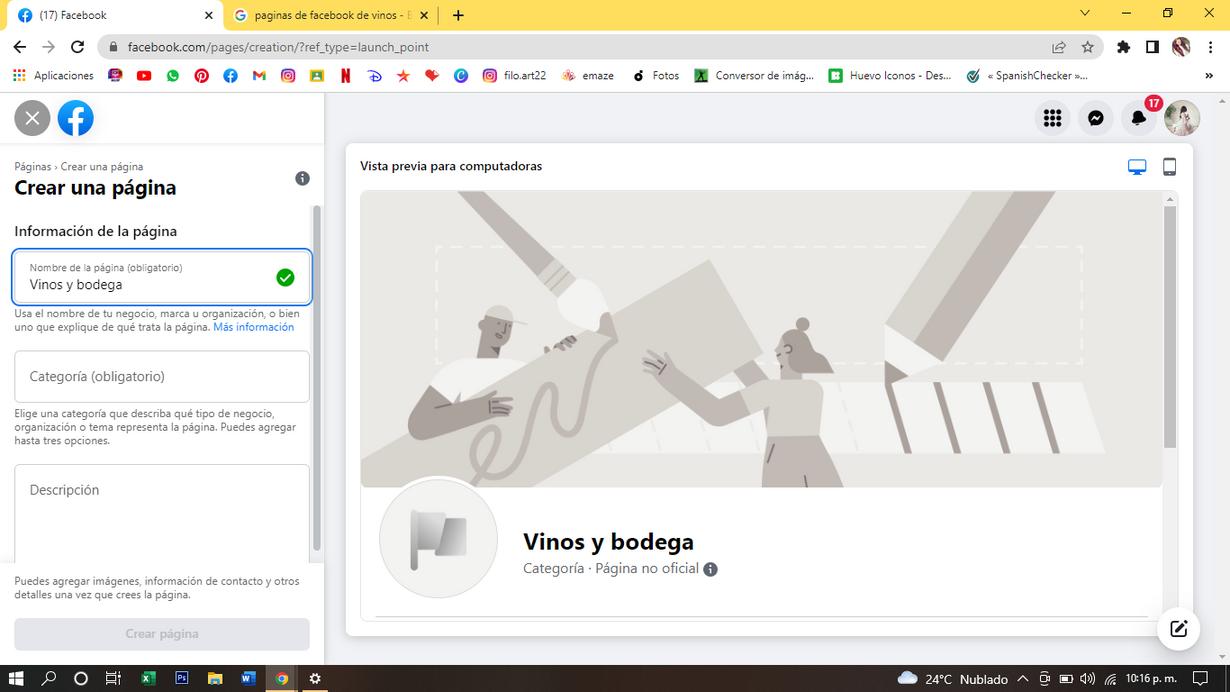Open the notifications bell with 17 badge
The height and width of the screenshot is (692, 1230).
pyautogui.click(x=1139, y=118)
